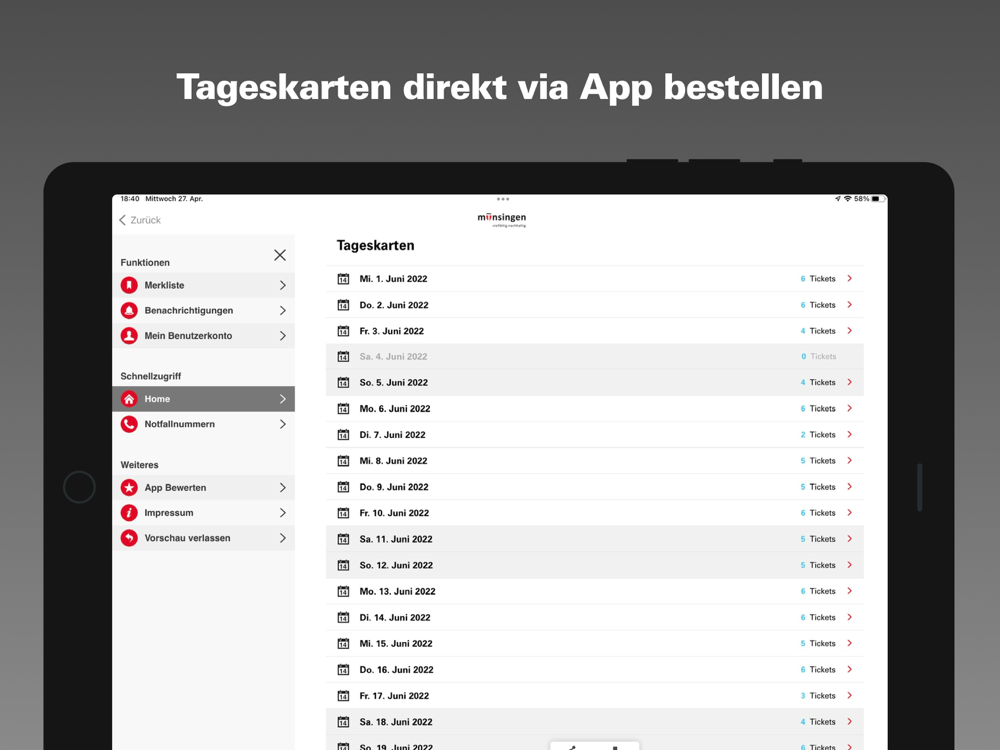
Task: Click calendar icon for Mi. 1. Juni 2022
Action: click(x=343, y=279)
